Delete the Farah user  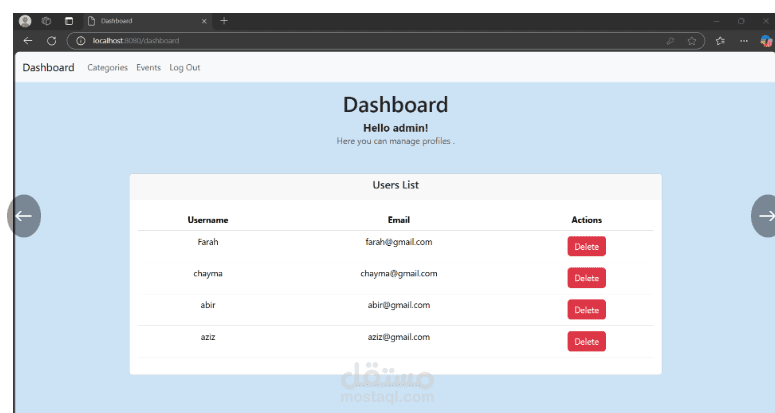coord(586,247)
